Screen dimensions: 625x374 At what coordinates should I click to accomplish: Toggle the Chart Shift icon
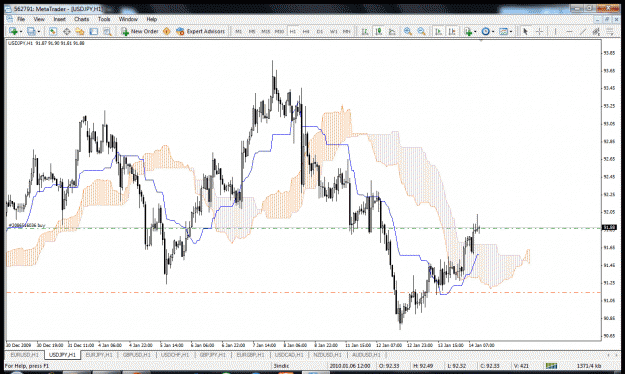[x=452, y=31]
